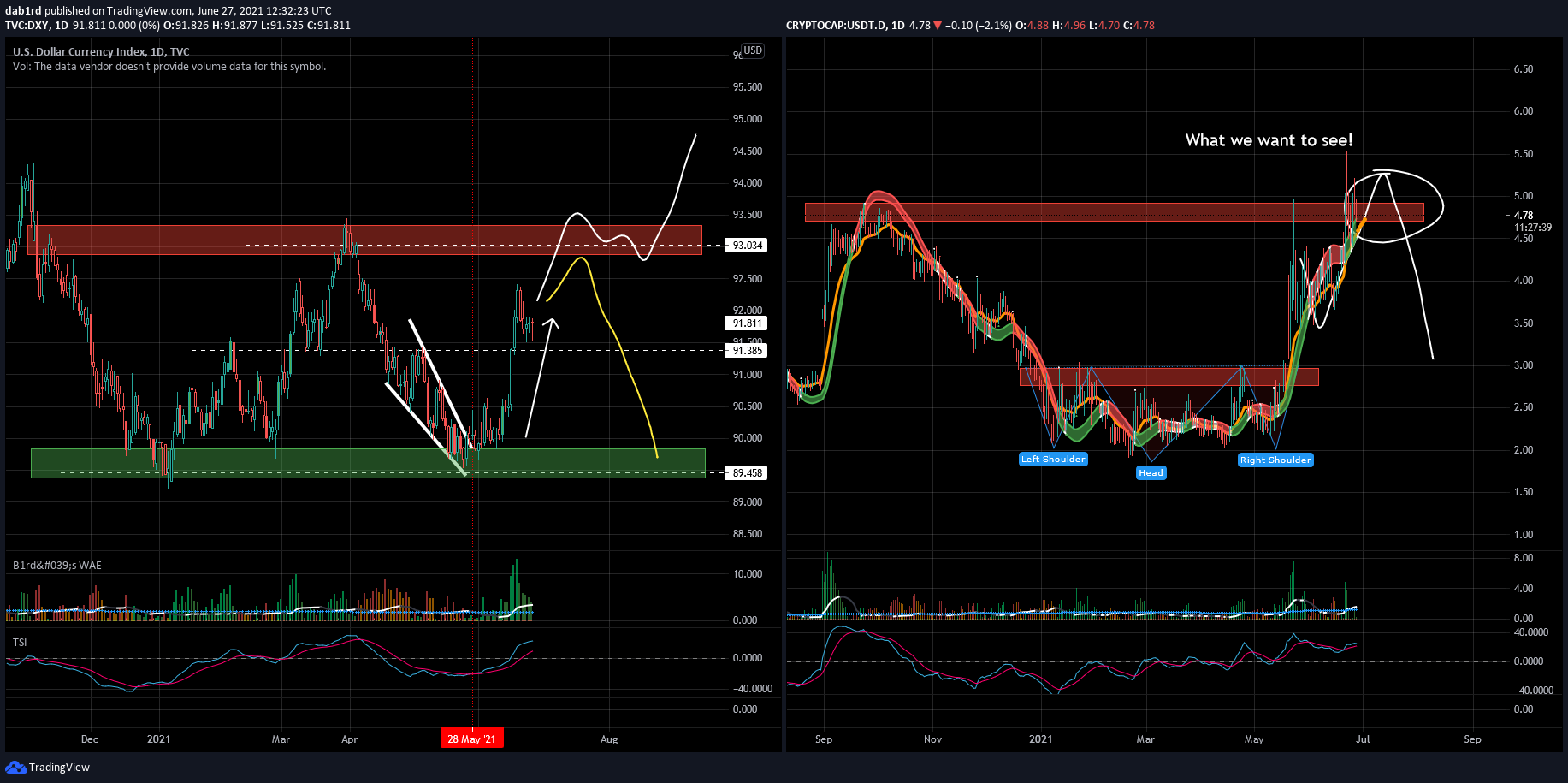Click the 93.034 price label

747,246
